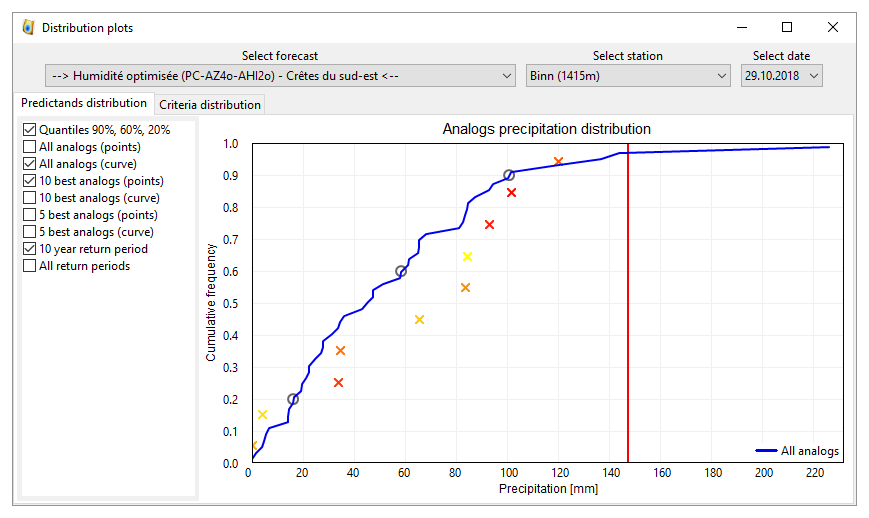Screen dimensions: 869x518
Task: Open the station dropdown showing Binn (1415m)
Action: (x=628, y=76)
